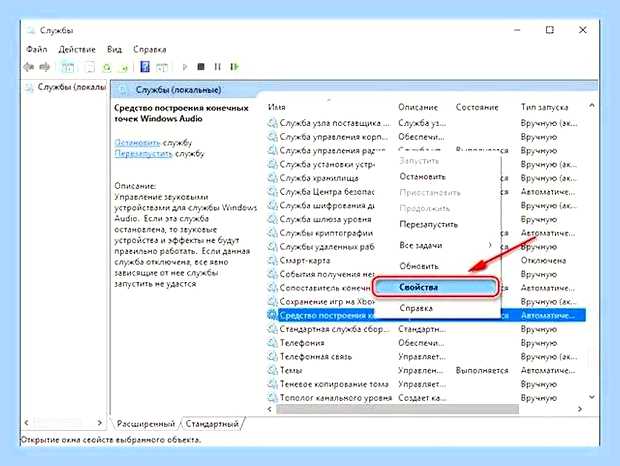This screenshot has height=466, width=620.
Task: Click gear icon of Службы криптографии
Action: (272, 233)
